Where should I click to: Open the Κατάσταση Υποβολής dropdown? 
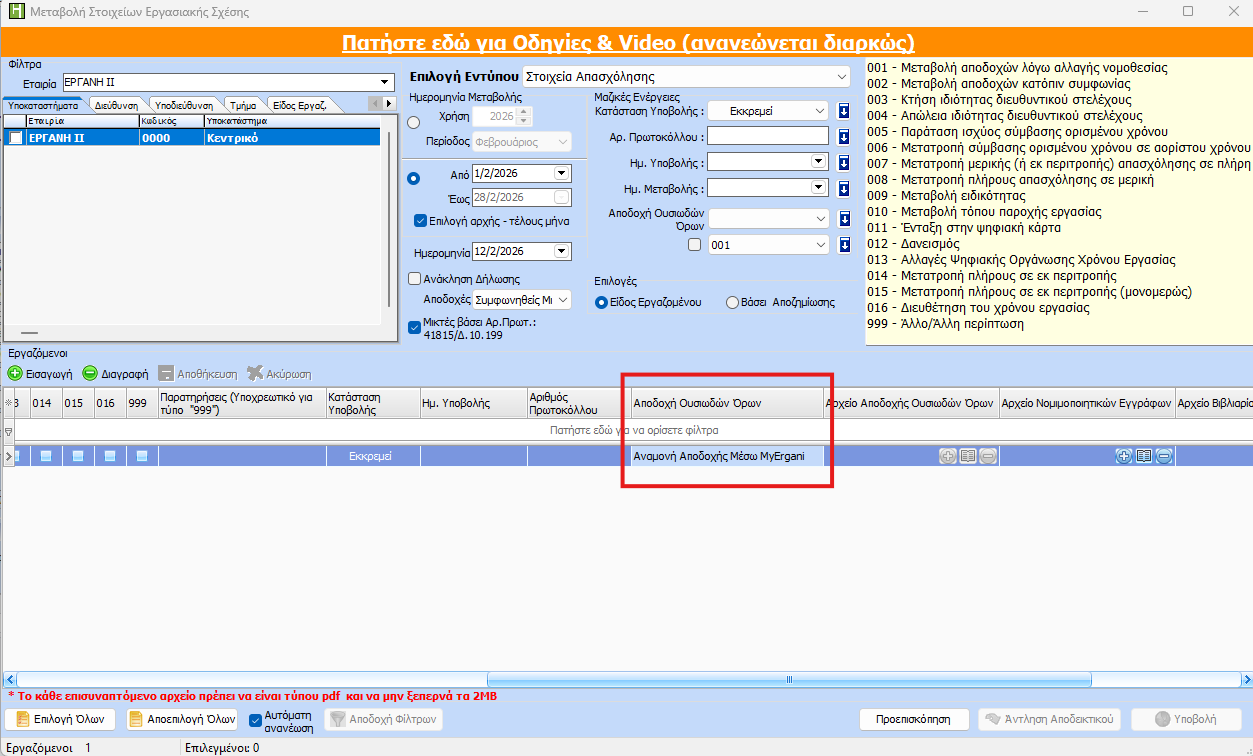point(820,111)
